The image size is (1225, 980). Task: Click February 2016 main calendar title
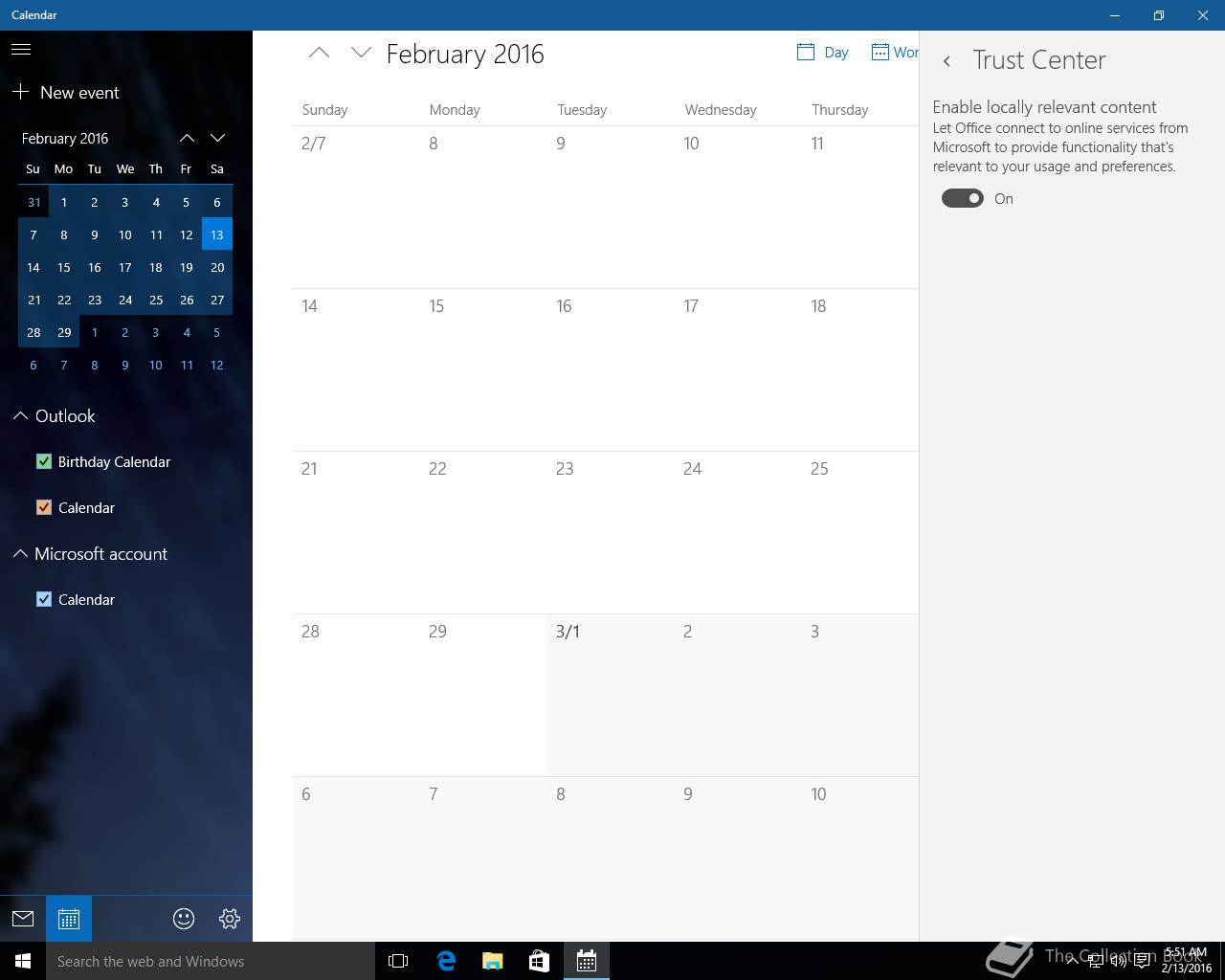[465, 54]
